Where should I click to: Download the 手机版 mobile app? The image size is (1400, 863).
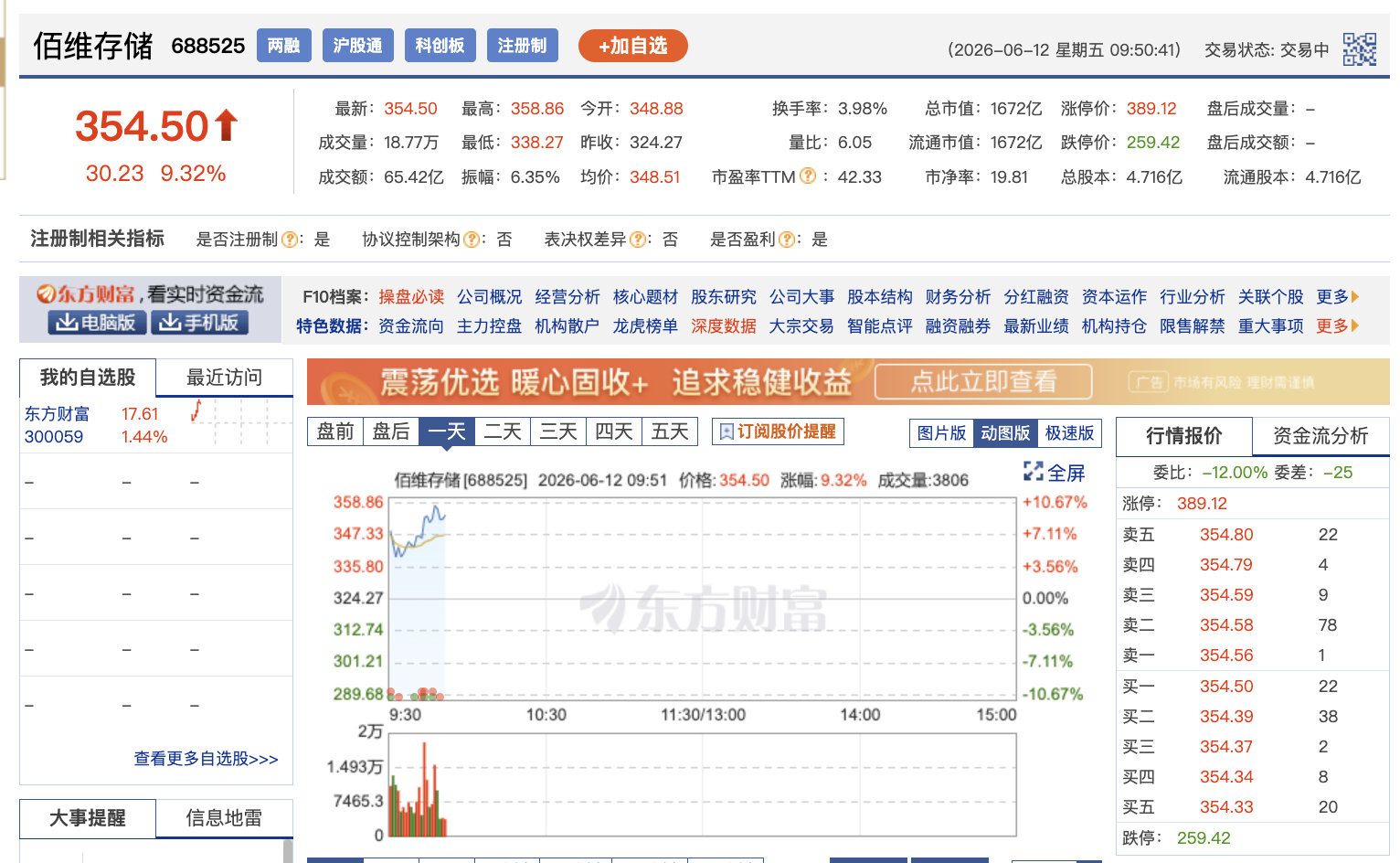(x=199, y=323)
